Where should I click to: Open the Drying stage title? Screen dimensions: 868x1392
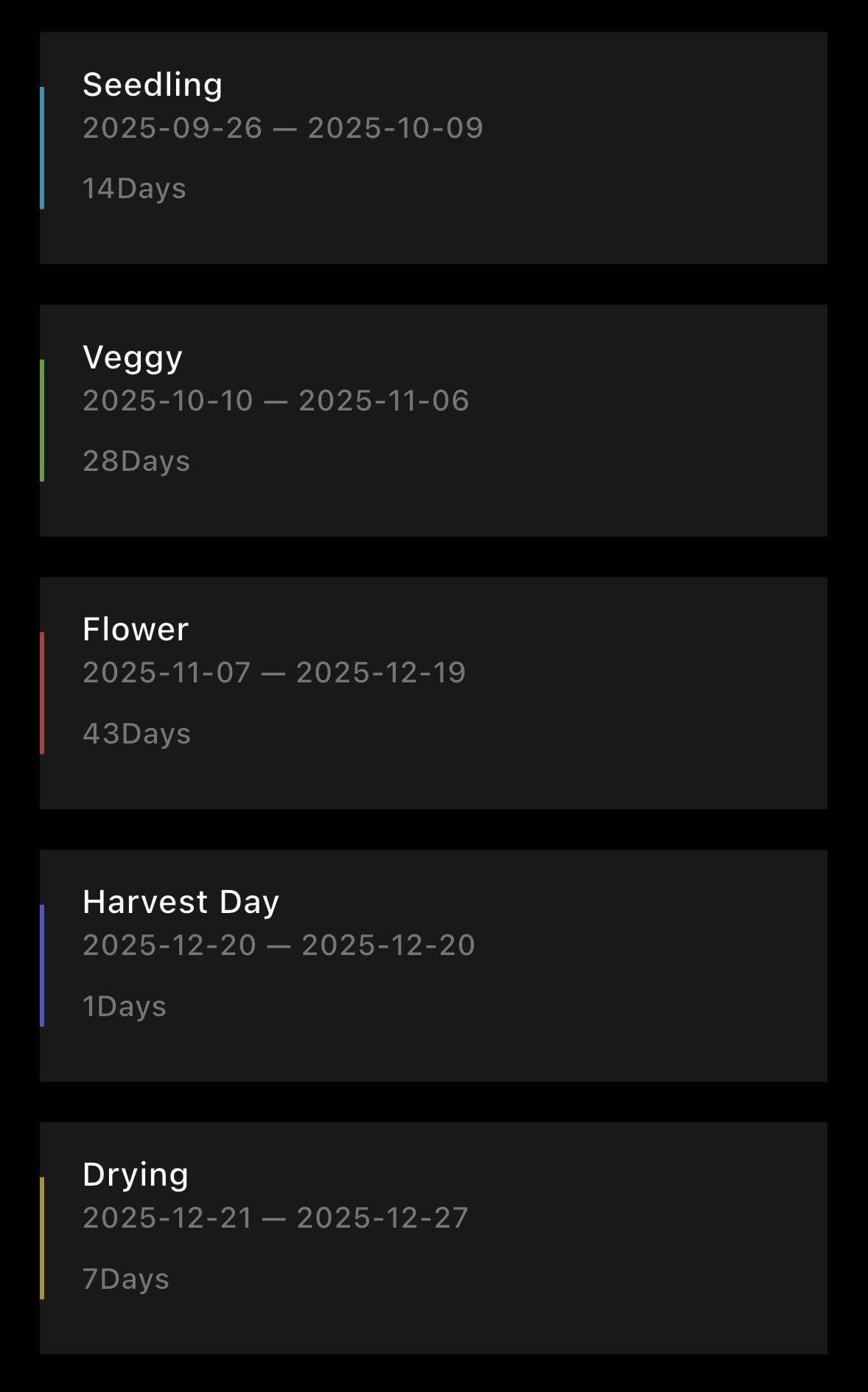click(x=136, y=1175)
